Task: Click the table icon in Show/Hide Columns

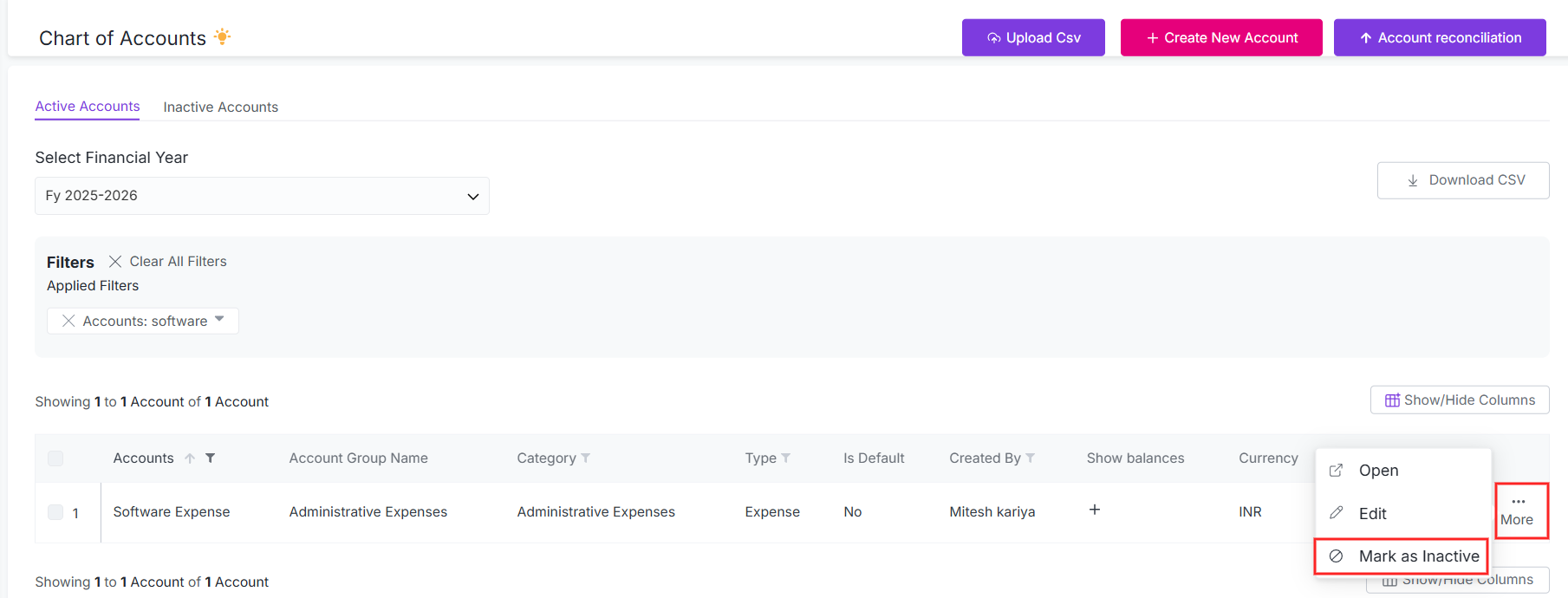Action: (x=1392, y=400)
